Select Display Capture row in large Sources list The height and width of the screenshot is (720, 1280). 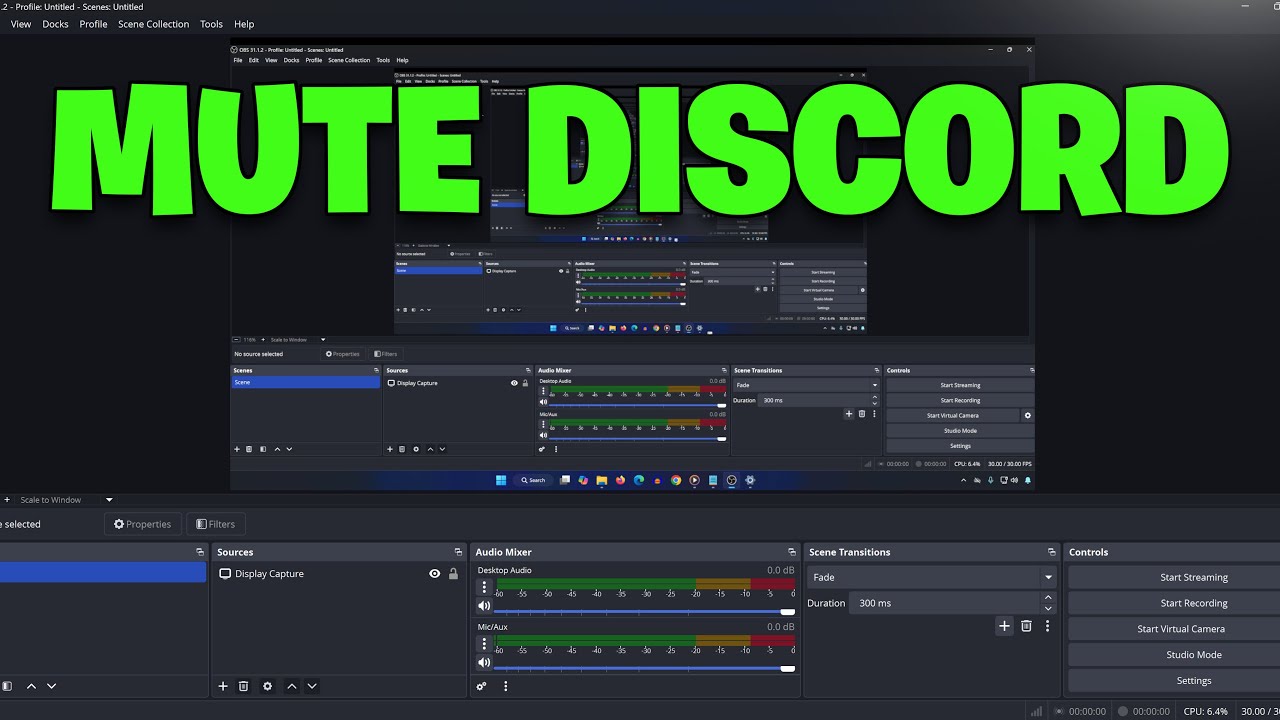tap(340, 574)
